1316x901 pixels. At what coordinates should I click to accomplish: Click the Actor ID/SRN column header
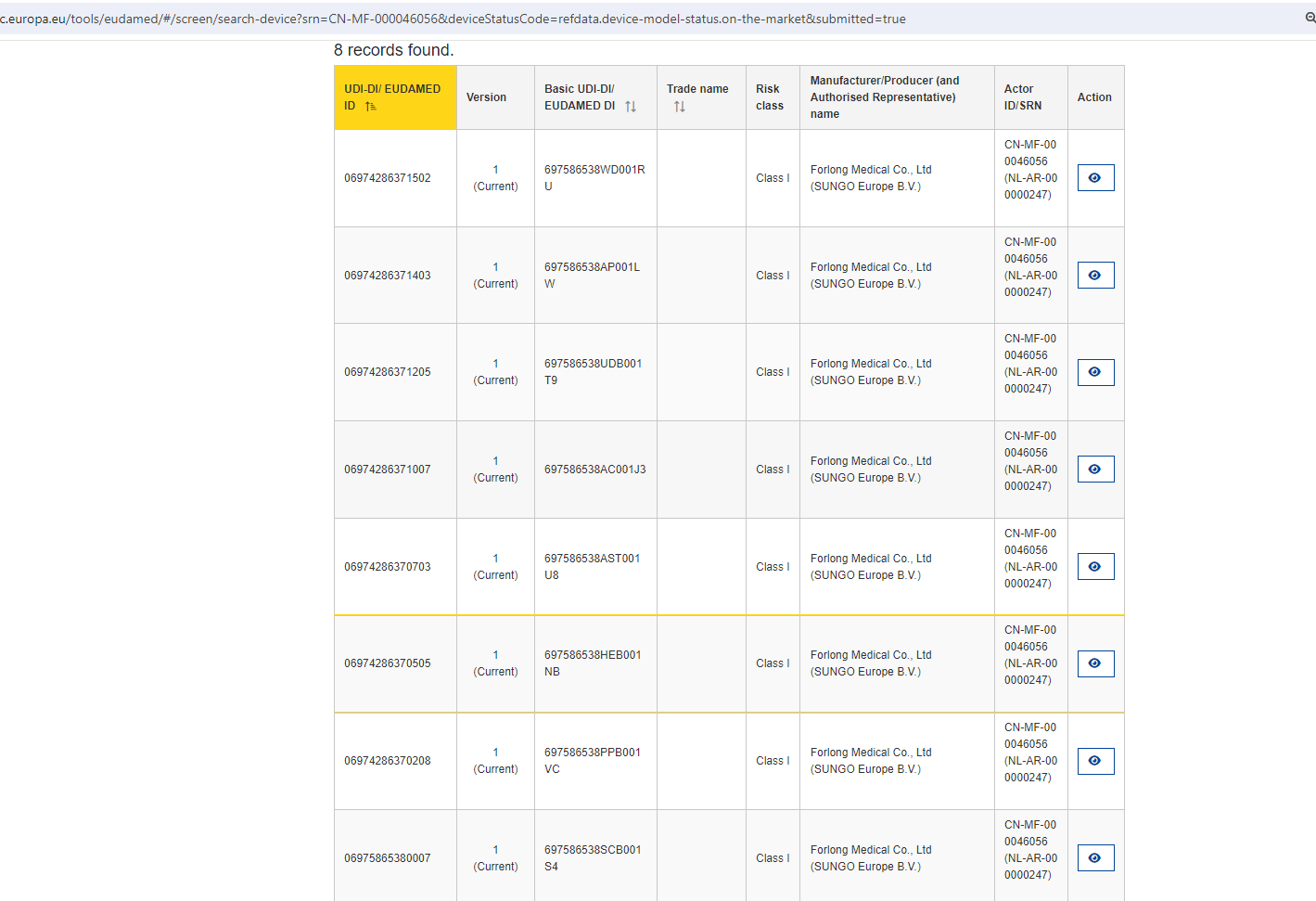click(1023, 97)
